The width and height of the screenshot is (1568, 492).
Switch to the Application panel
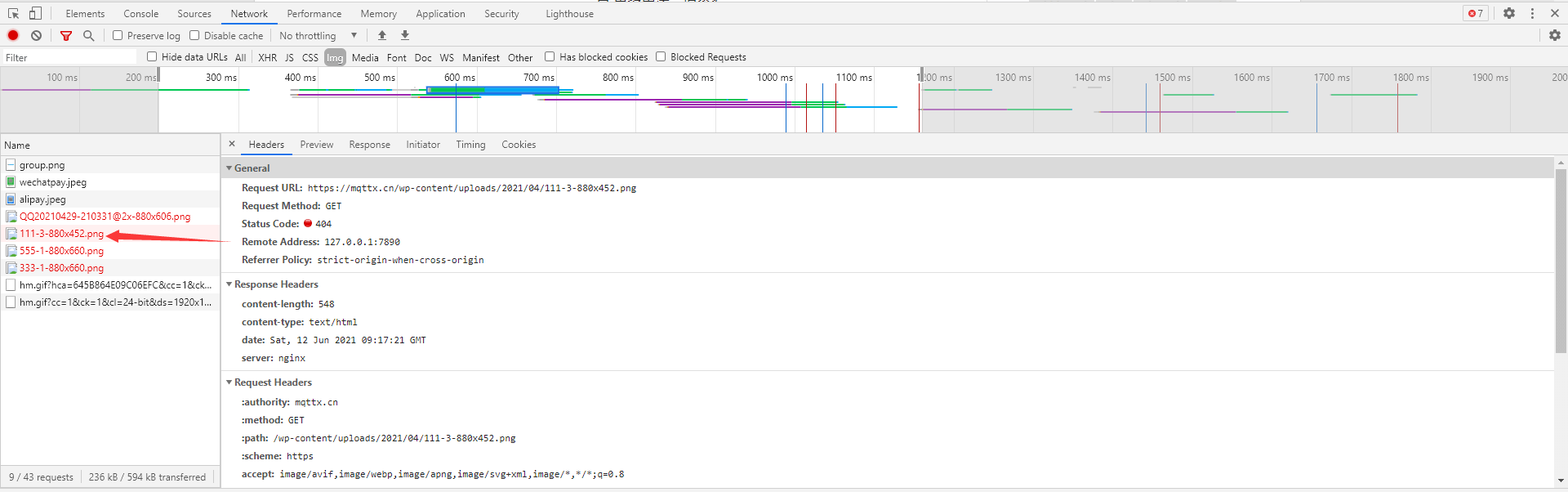pyautogui.click(x=440, y=13)
